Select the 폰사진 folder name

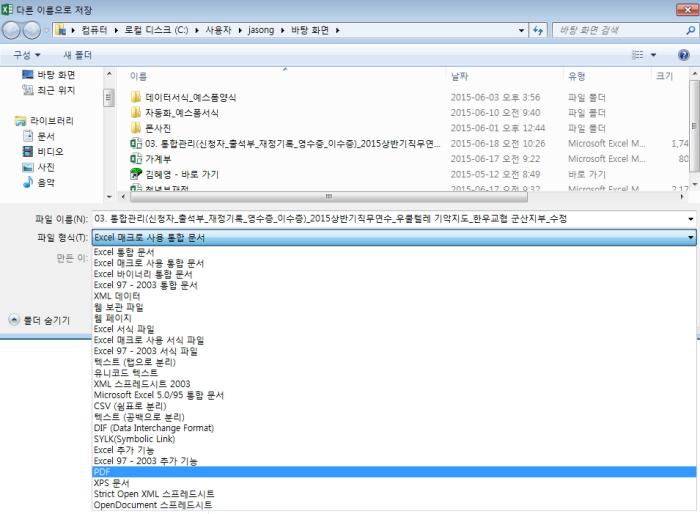(158, 128)
